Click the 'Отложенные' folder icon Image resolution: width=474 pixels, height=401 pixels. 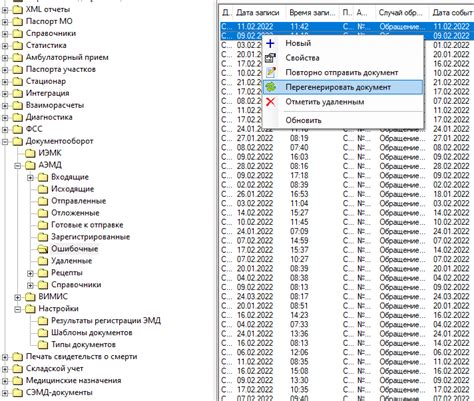click(43, 213)
